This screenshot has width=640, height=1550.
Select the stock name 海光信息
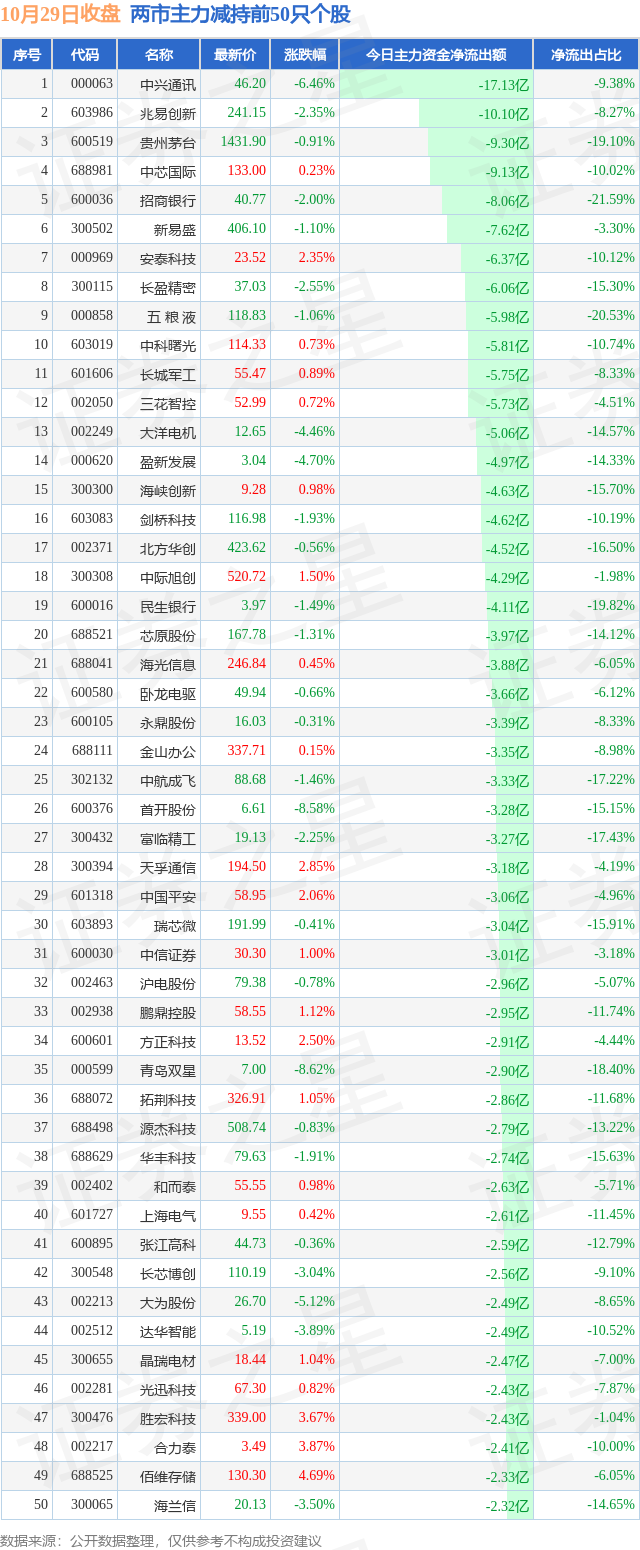168,664
